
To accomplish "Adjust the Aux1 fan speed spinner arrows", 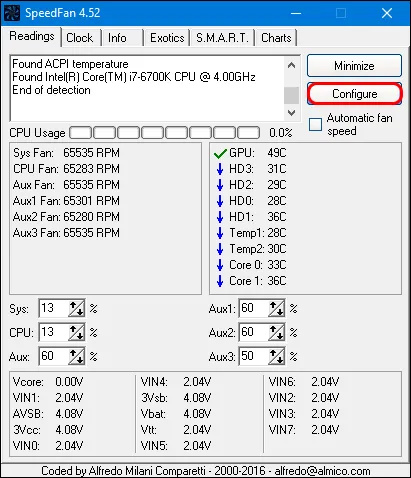I will coord(276,309).
